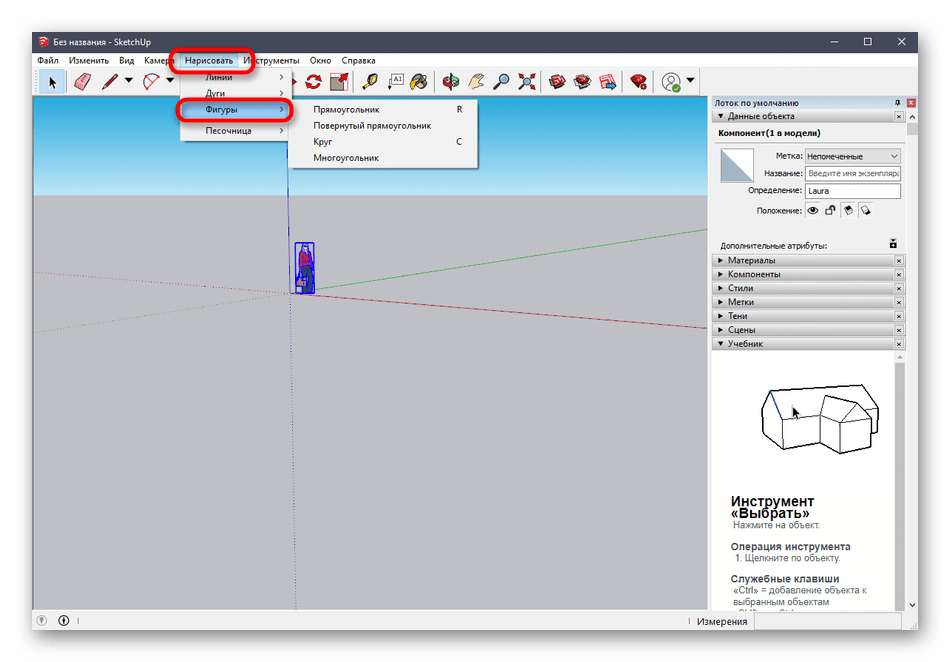This screenshot has height=662, width=950.
Task: Activate the pencil Line tool
Action: pyautogui.click(x=109, y=82)
